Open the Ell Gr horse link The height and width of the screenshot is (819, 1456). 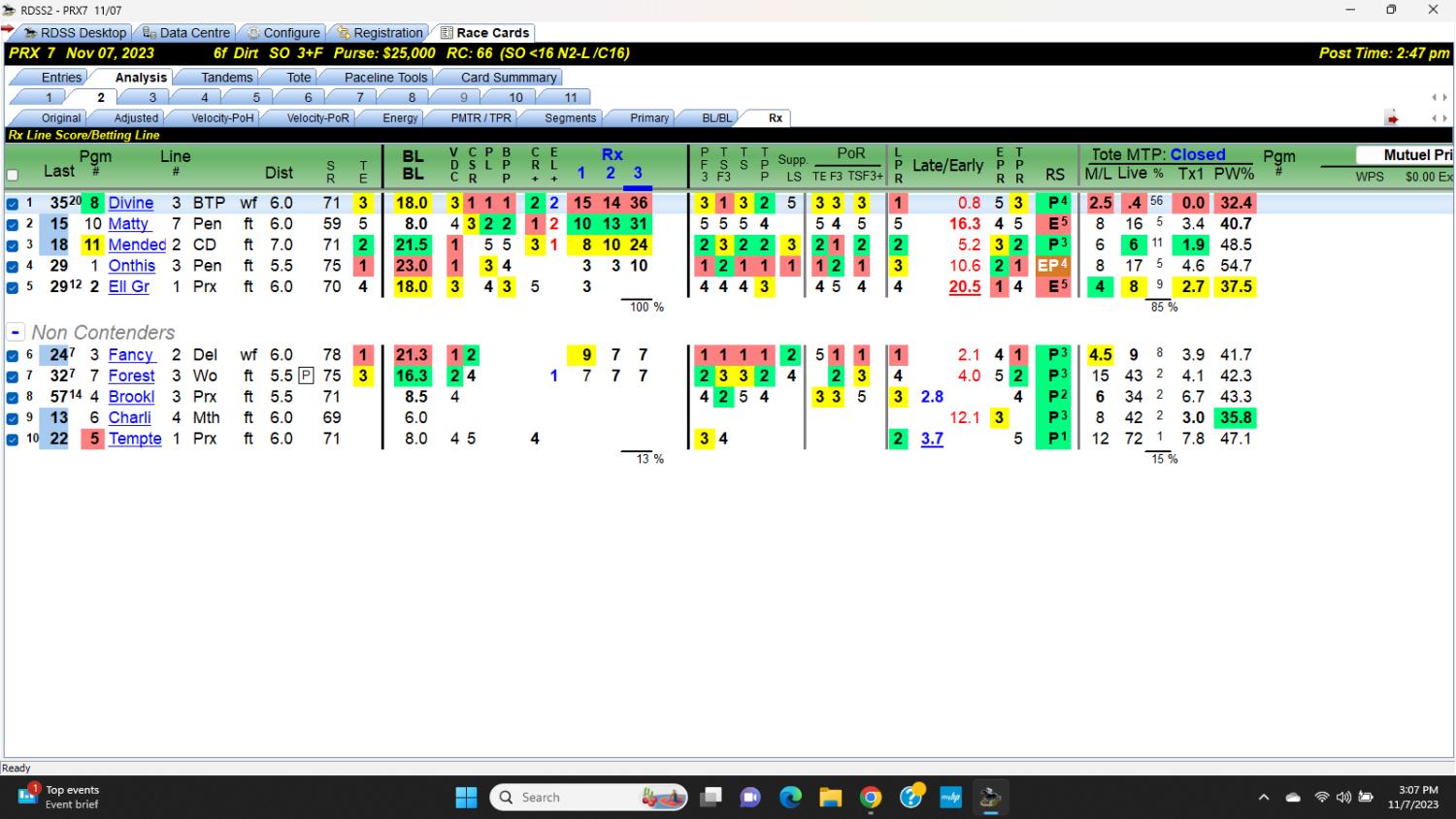tap(129, 287)
